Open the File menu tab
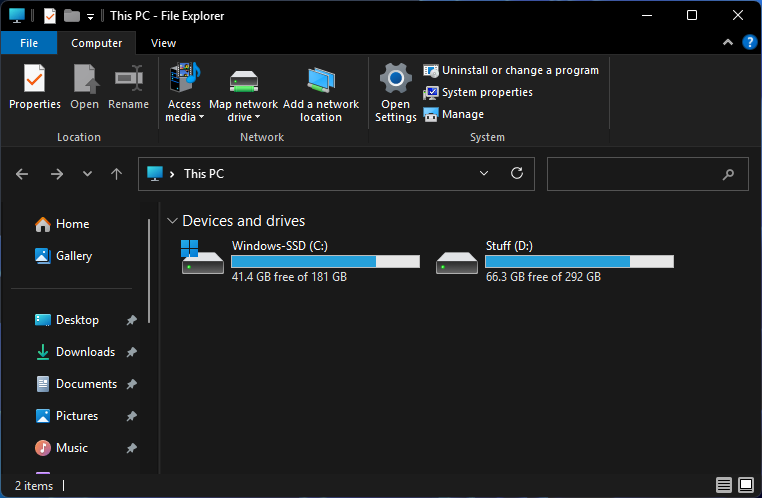The image size is (762, 498). pos(29,43)
